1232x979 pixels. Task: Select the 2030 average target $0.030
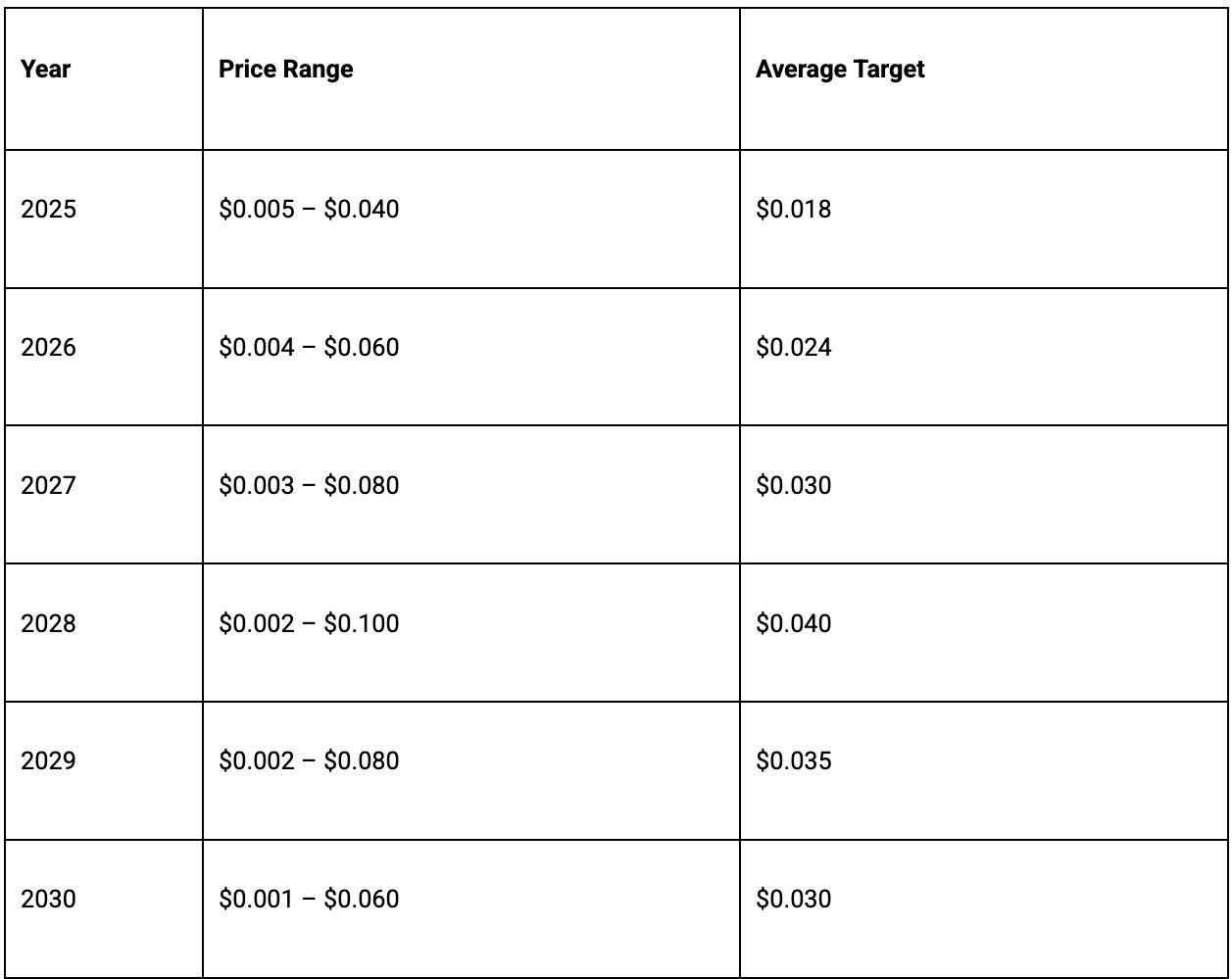point(794,899)
